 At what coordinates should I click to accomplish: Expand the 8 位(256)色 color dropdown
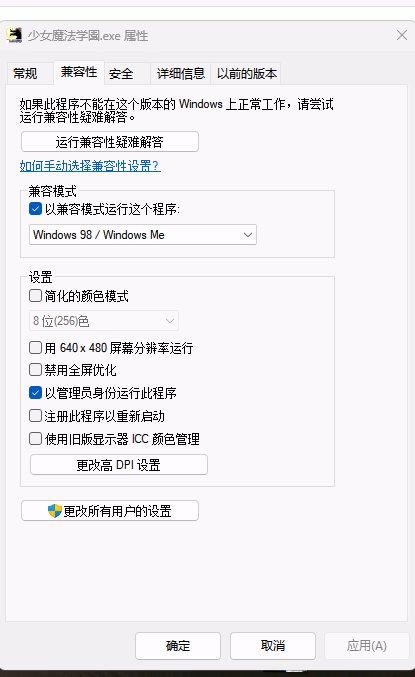point(104,321)
